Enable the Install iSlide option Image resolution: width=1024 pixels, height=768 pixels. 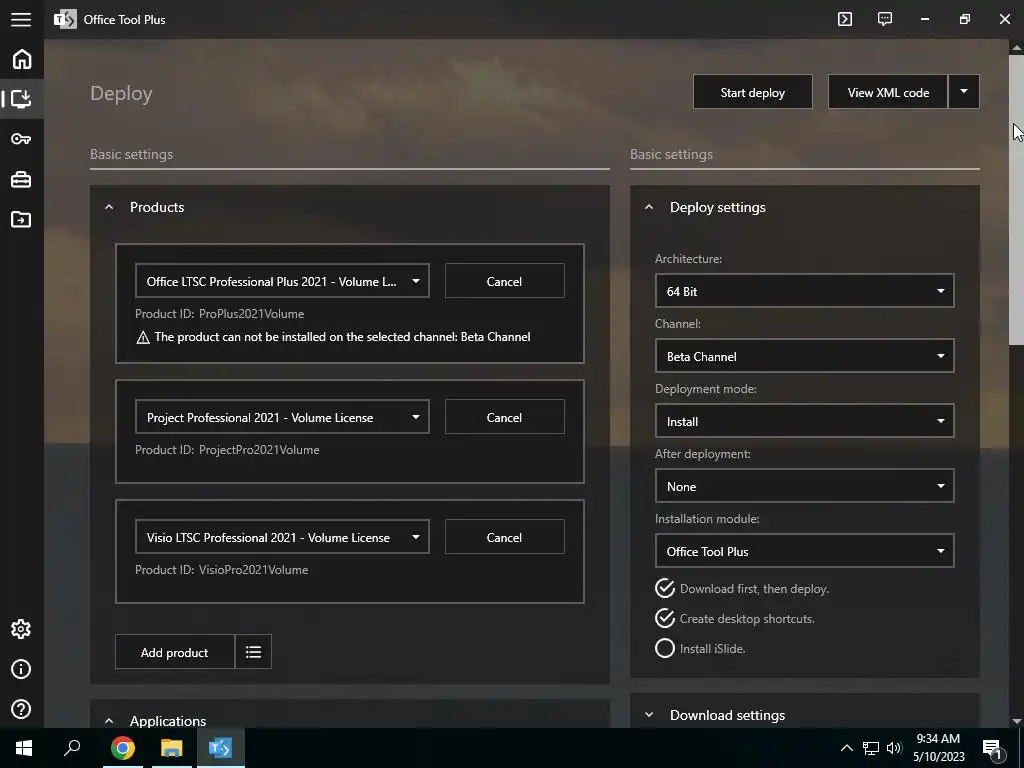pyautogui.click(x=700, y=648)
